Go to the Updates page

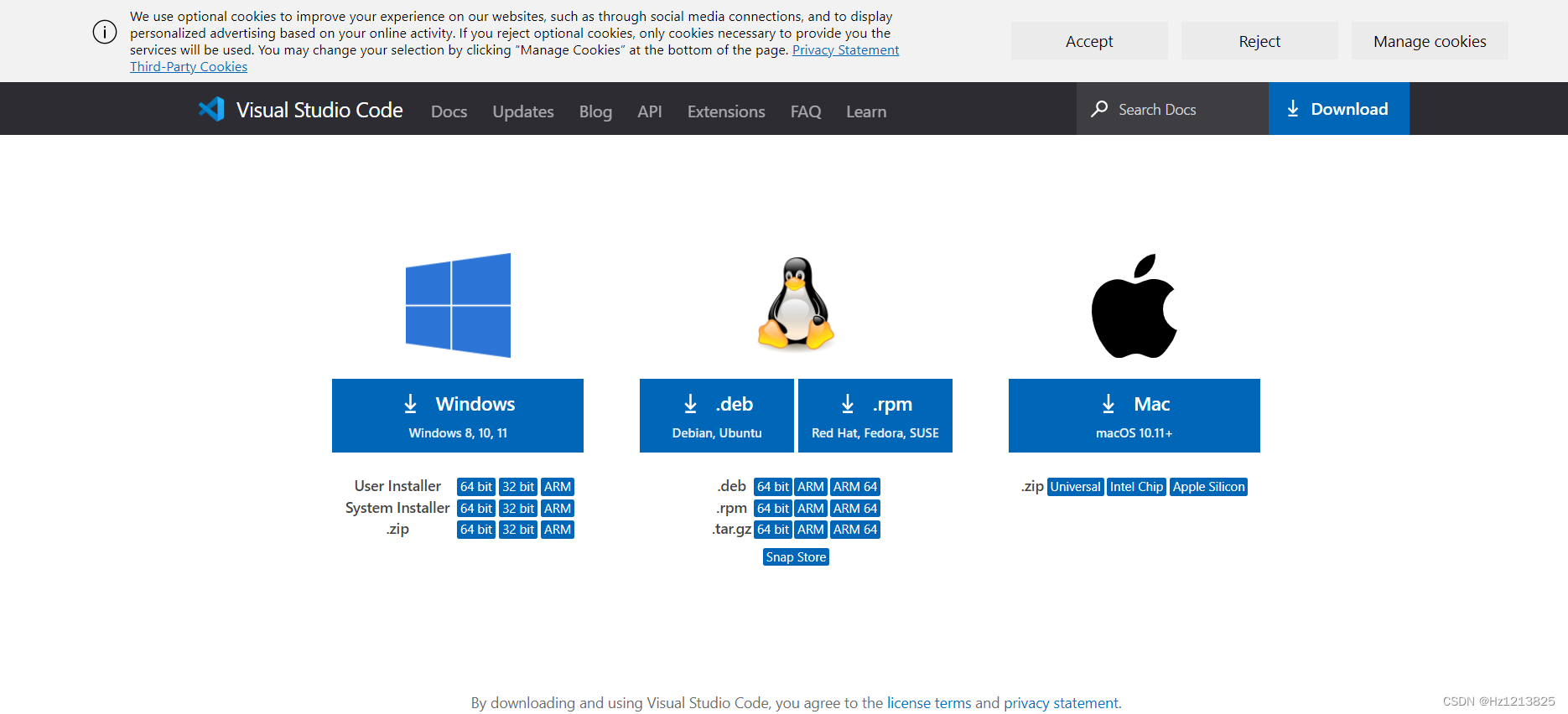[x=523, y=111]
